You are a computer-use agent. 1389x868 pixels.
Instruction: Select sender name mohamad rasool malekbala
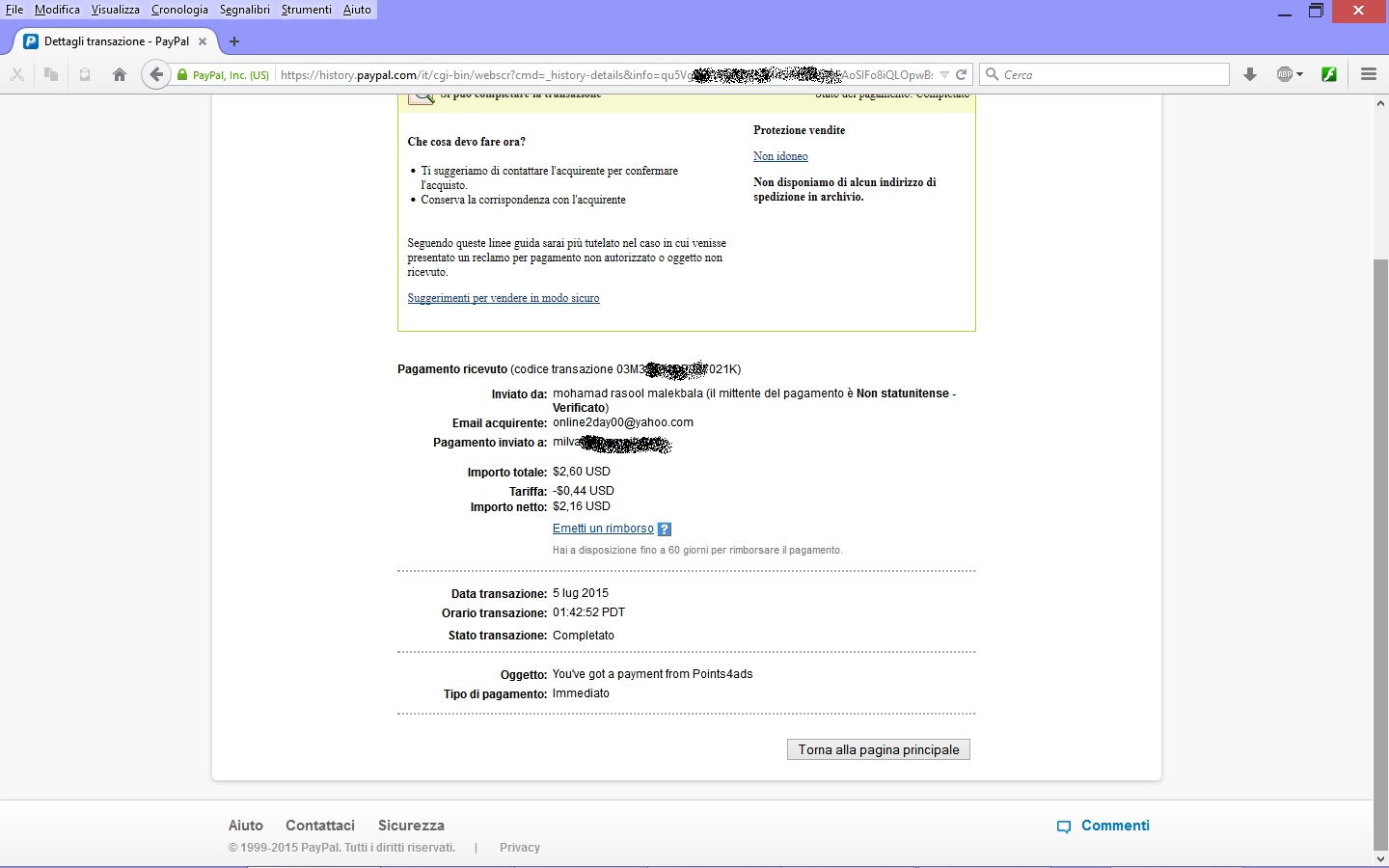[x=628, y=393]
